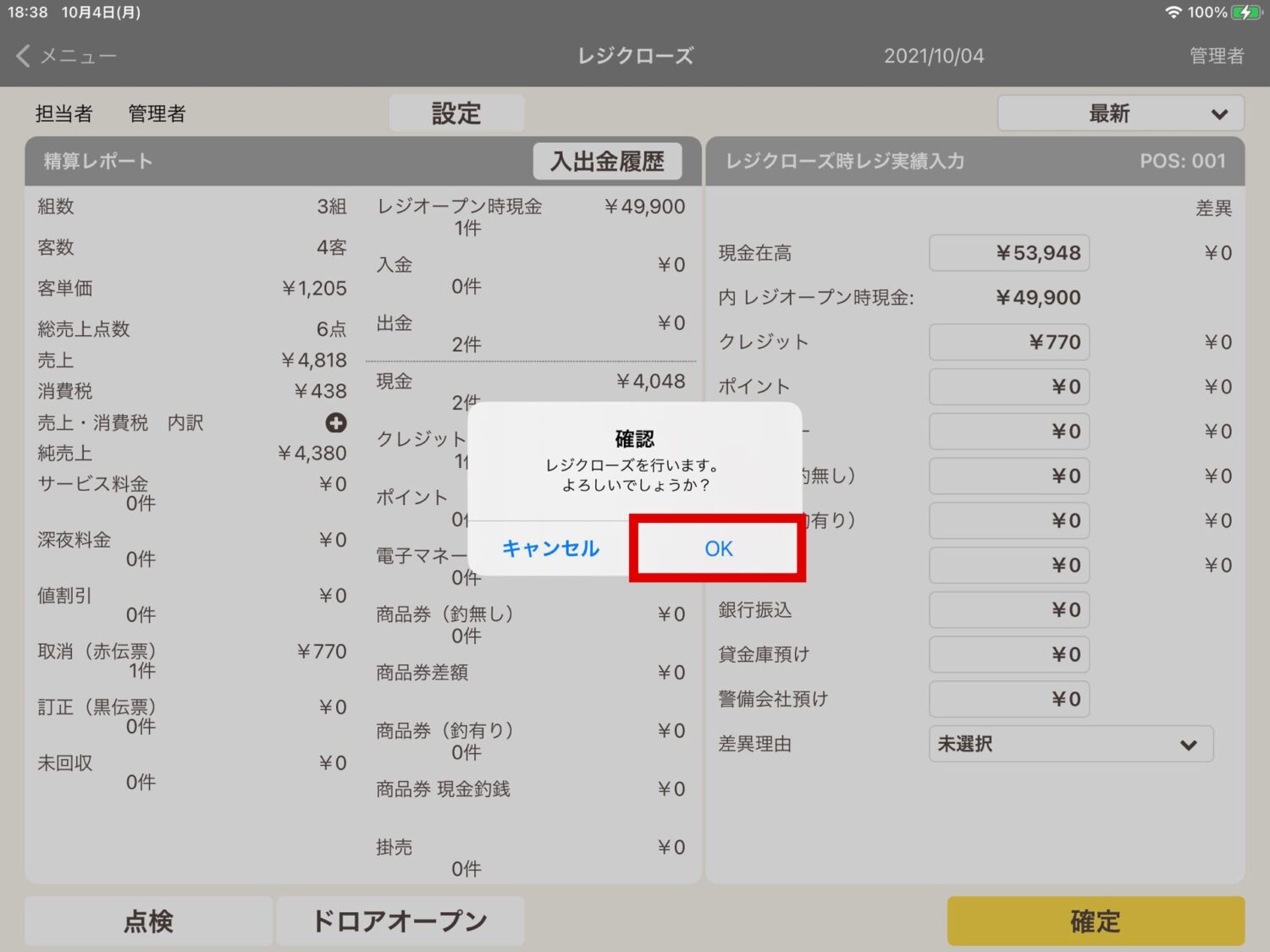Tap the 確定 button

pos(1096,921)
